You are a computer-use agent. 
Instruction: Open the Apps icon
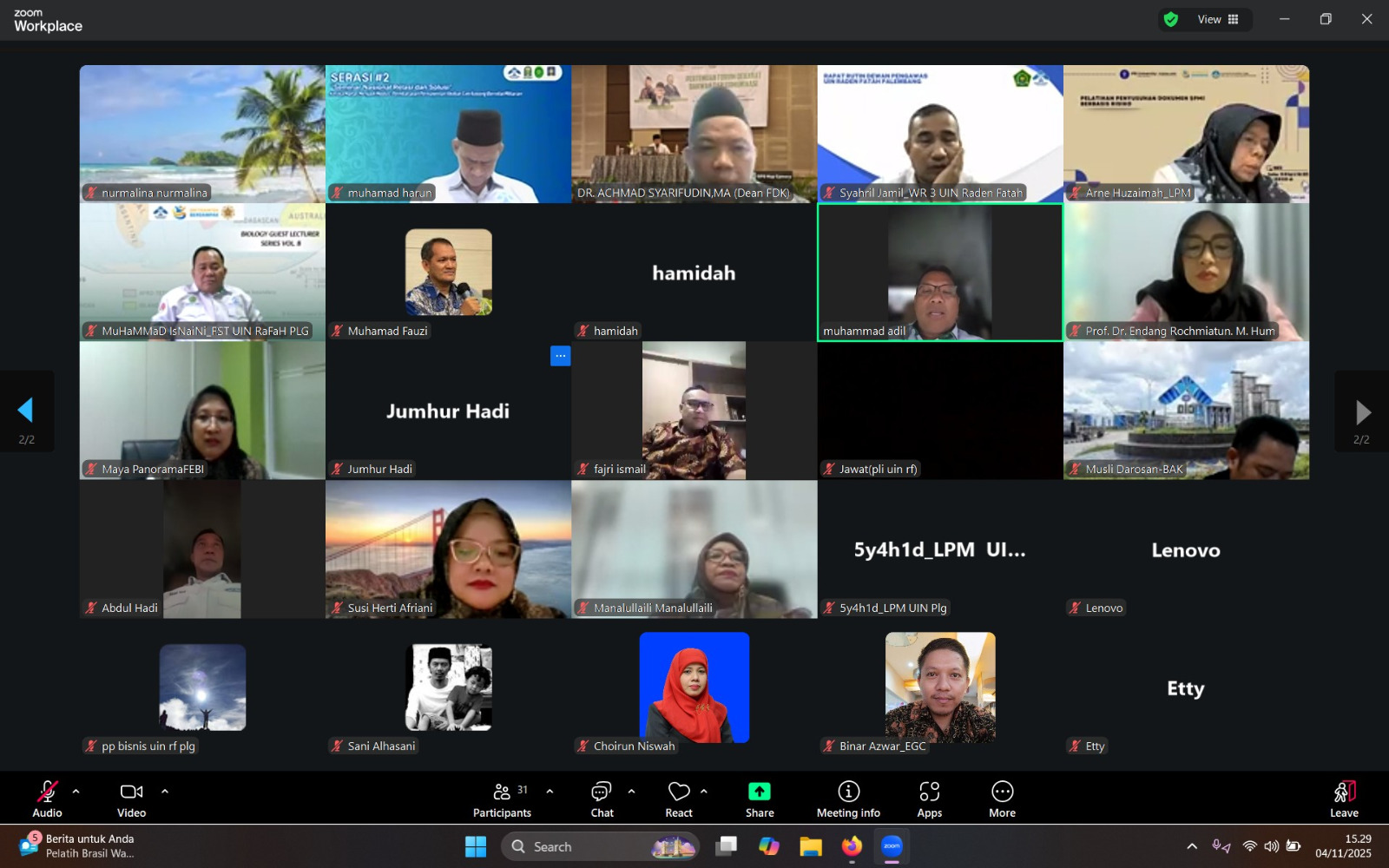point(930,791)
